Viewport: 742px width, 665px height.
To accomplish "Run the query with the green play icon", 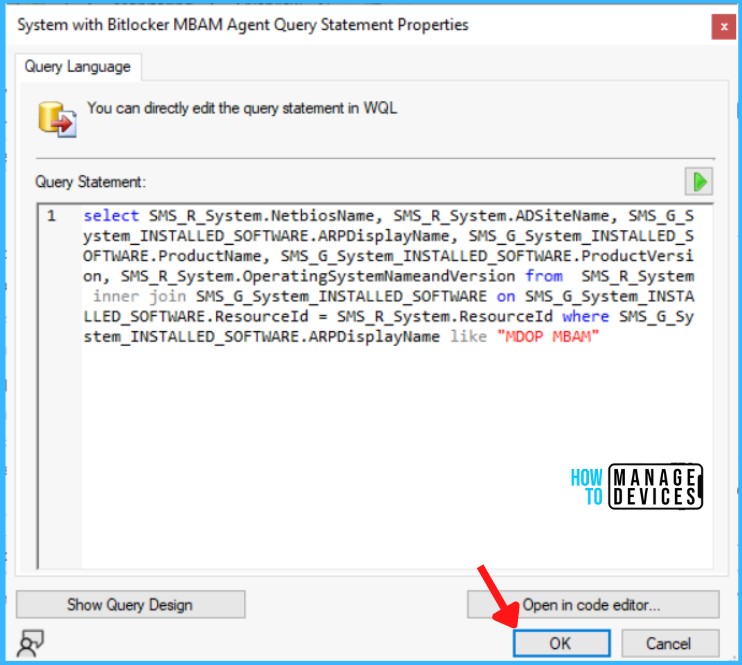I will (698, 181).
